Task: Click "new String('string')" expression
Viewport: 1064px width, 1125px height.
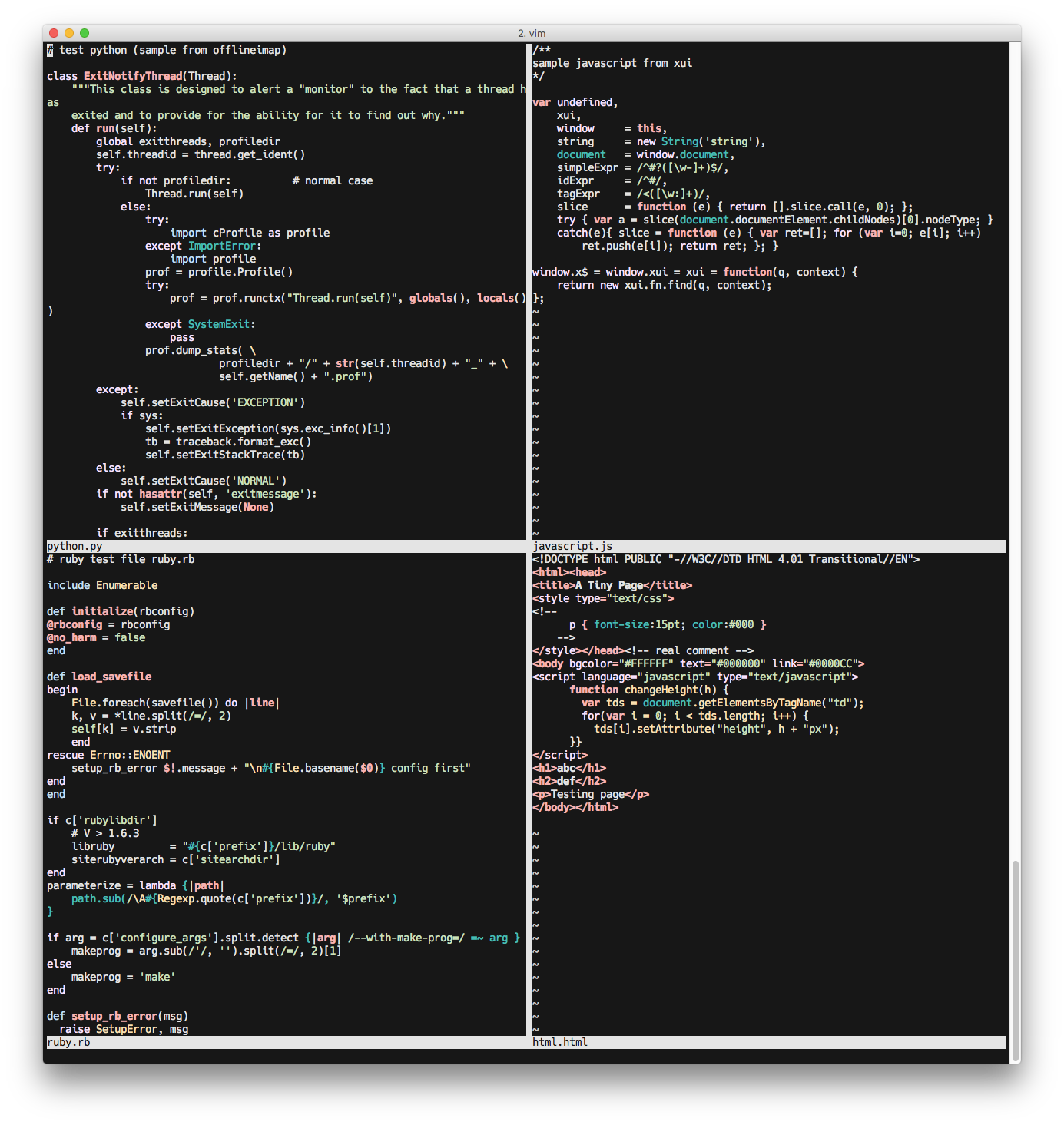Action: point(698,141)
